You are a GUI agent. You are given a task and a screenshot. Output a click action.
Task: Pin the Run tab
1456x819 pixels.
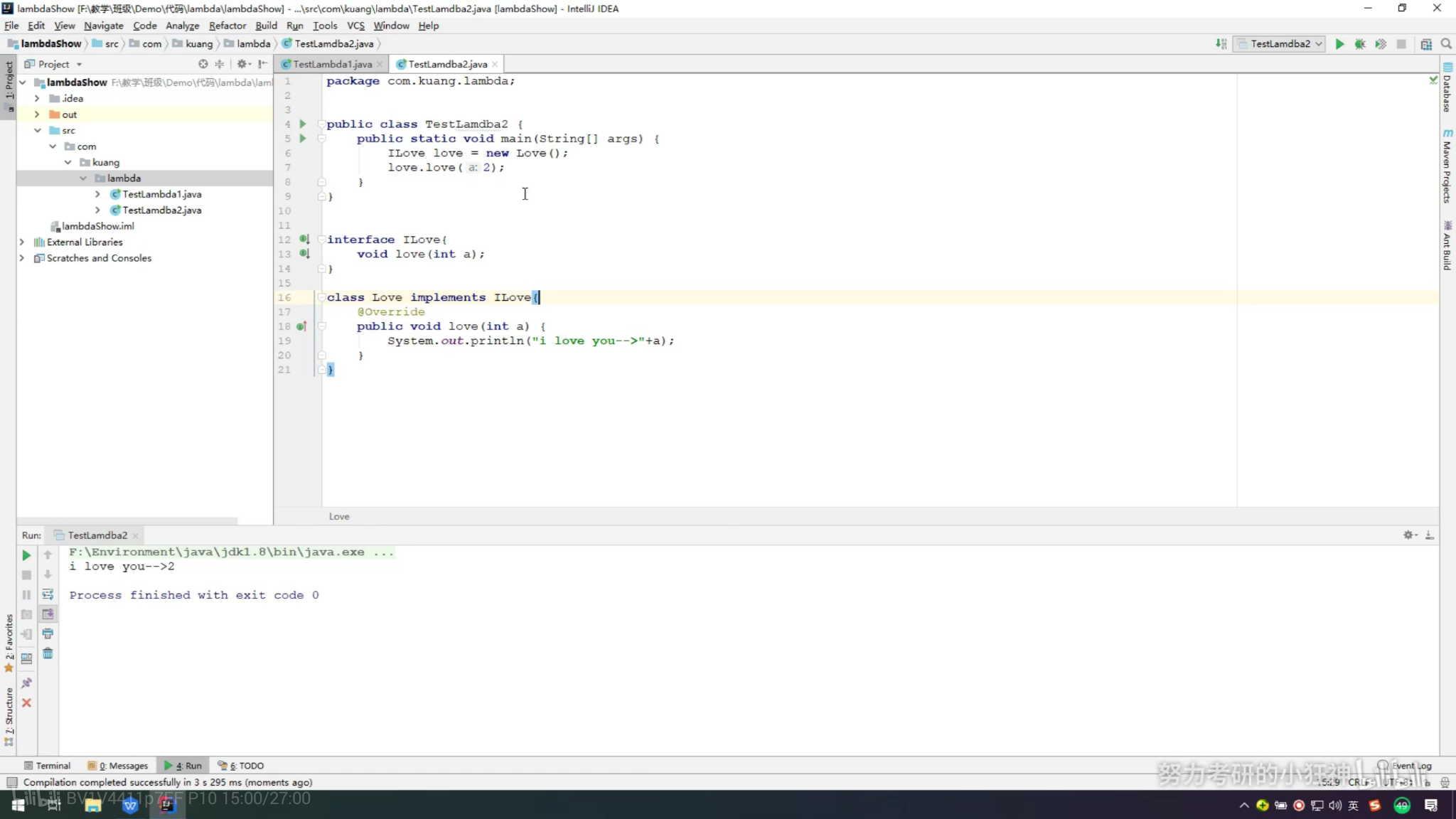point(26,683)
